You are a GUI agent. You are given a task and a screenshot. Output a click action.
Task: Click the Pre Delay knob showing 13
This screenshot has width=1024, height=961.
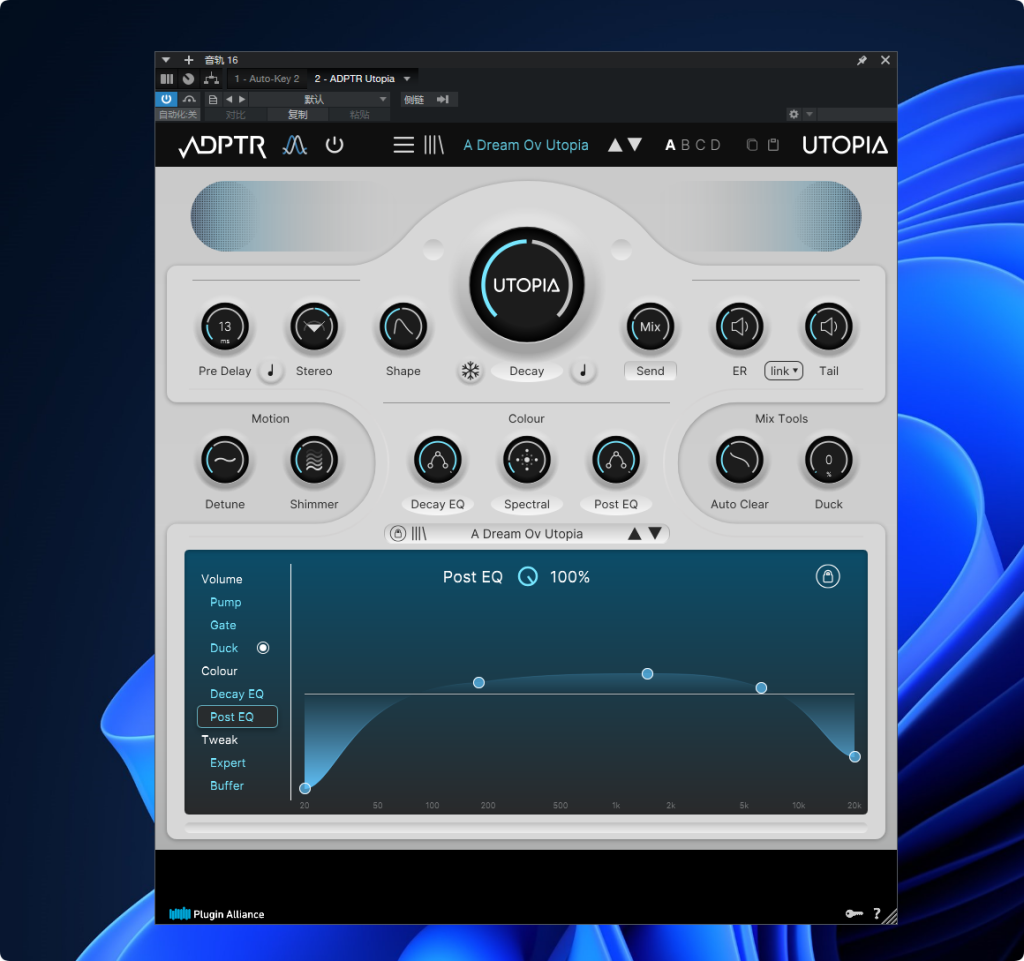point(225,327)
